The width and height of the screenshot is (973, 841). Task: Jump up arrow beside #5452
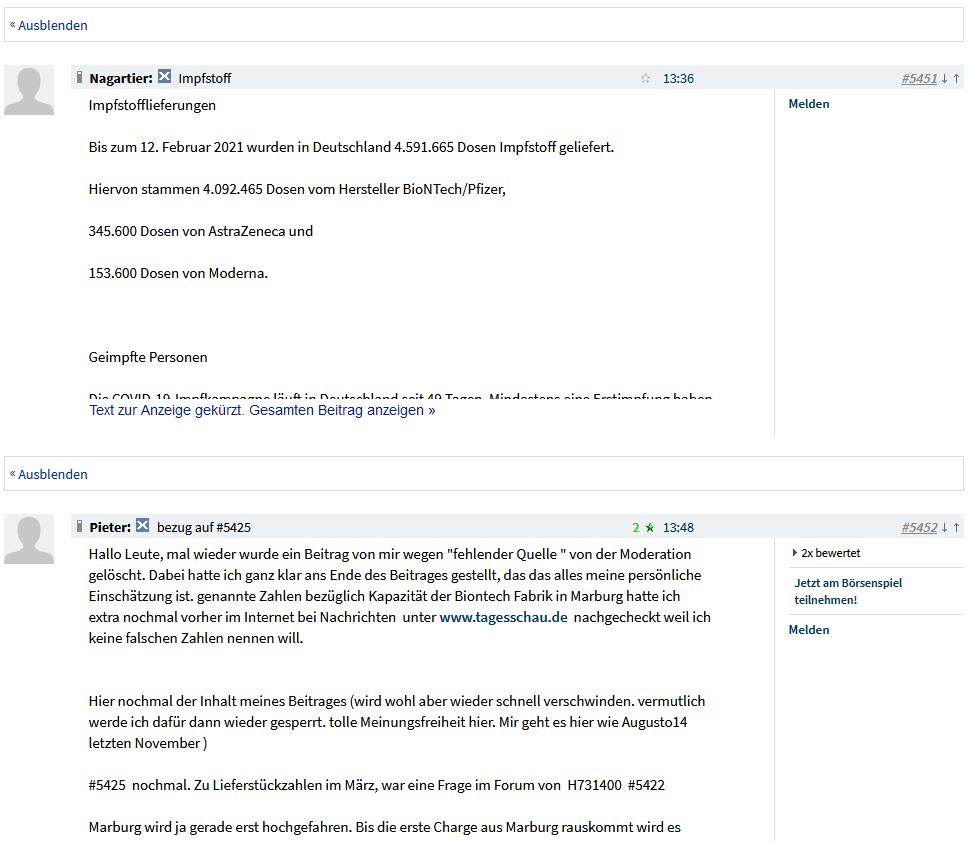pyautogui.click(x=956, y=527)
